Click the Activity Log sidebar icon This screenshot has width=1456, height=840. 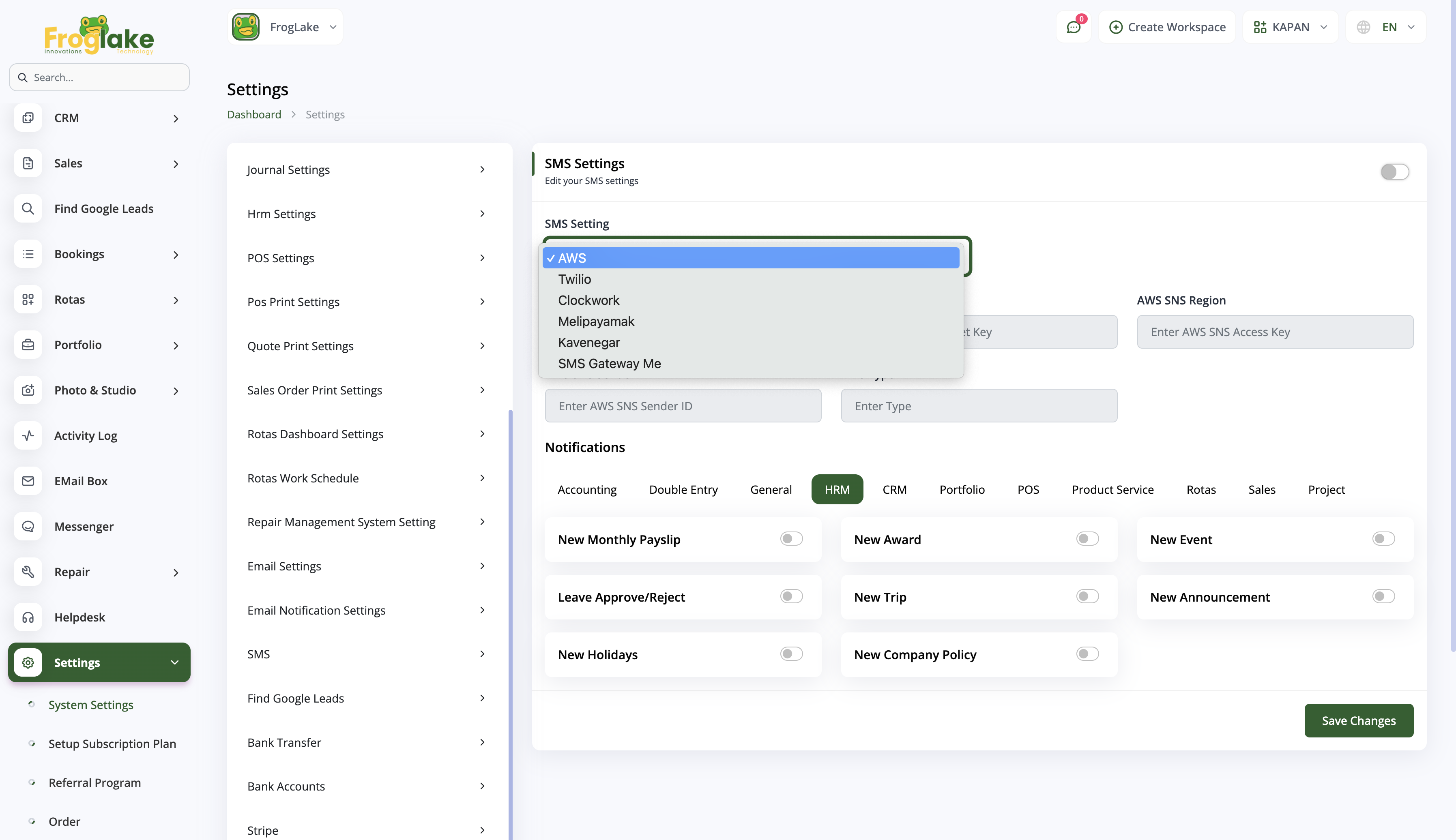pyautogui.click(x=28, y=435)
